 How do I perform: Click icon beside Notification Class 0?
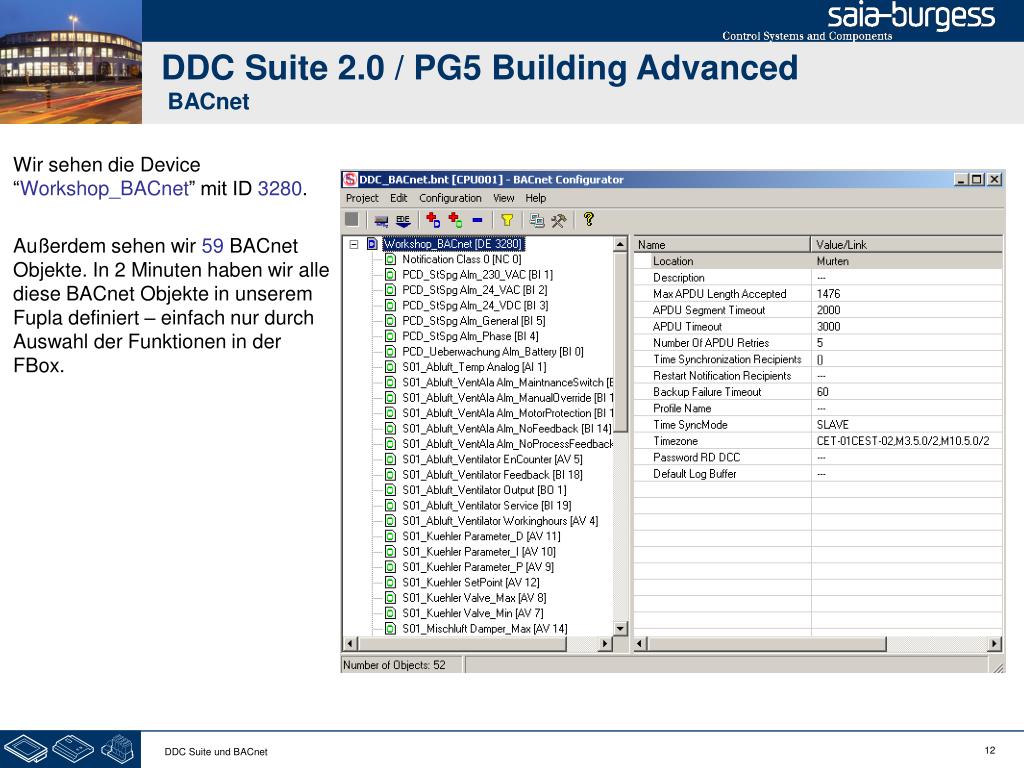coord(390,259)
